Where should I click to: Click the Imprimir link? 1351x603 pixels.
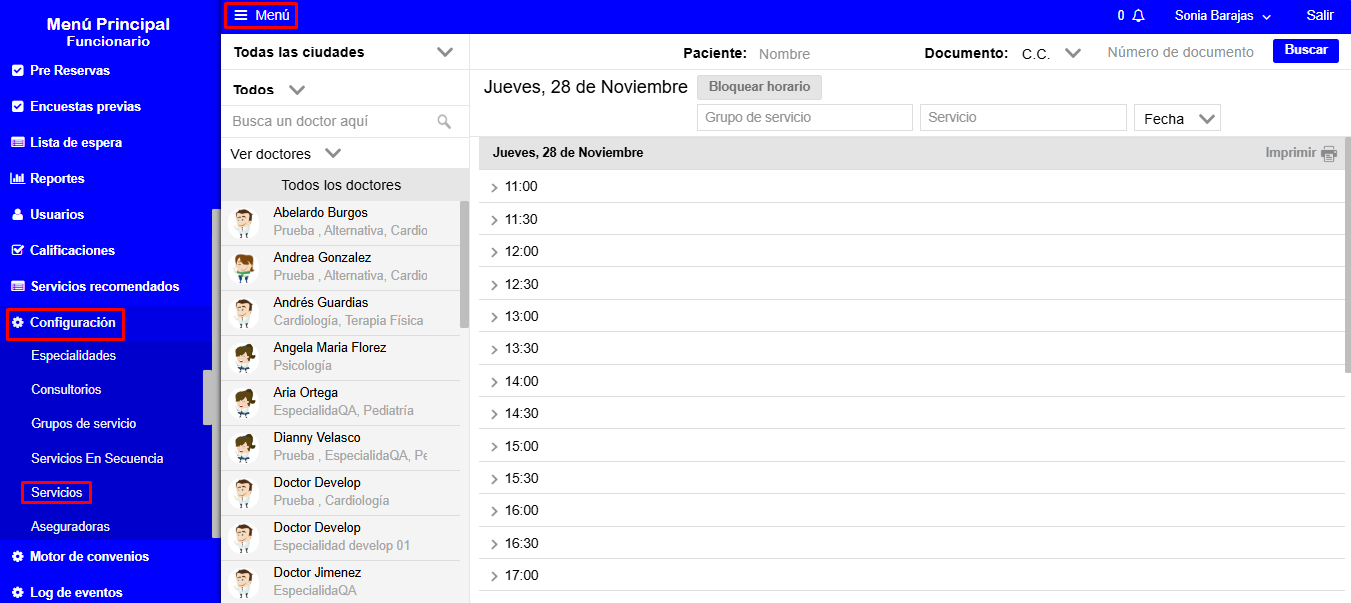point(1291,153)
